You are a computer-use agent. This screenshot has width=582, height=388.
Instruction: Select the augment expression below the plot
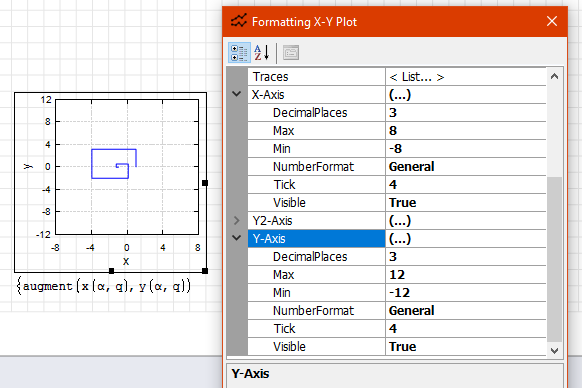coord(104,286)
